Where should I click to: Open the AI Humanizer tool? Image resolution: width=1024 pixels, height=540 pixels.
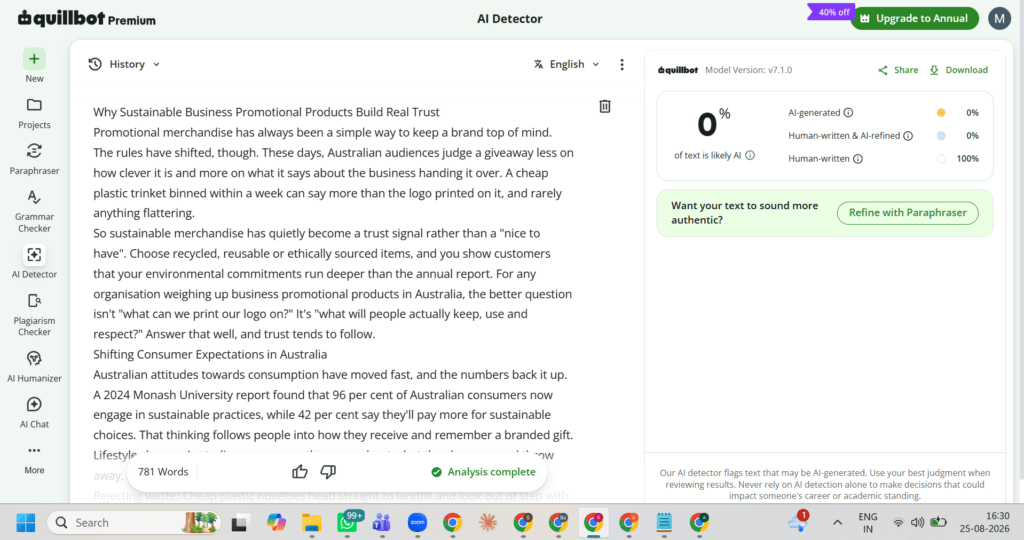point(34,358)
